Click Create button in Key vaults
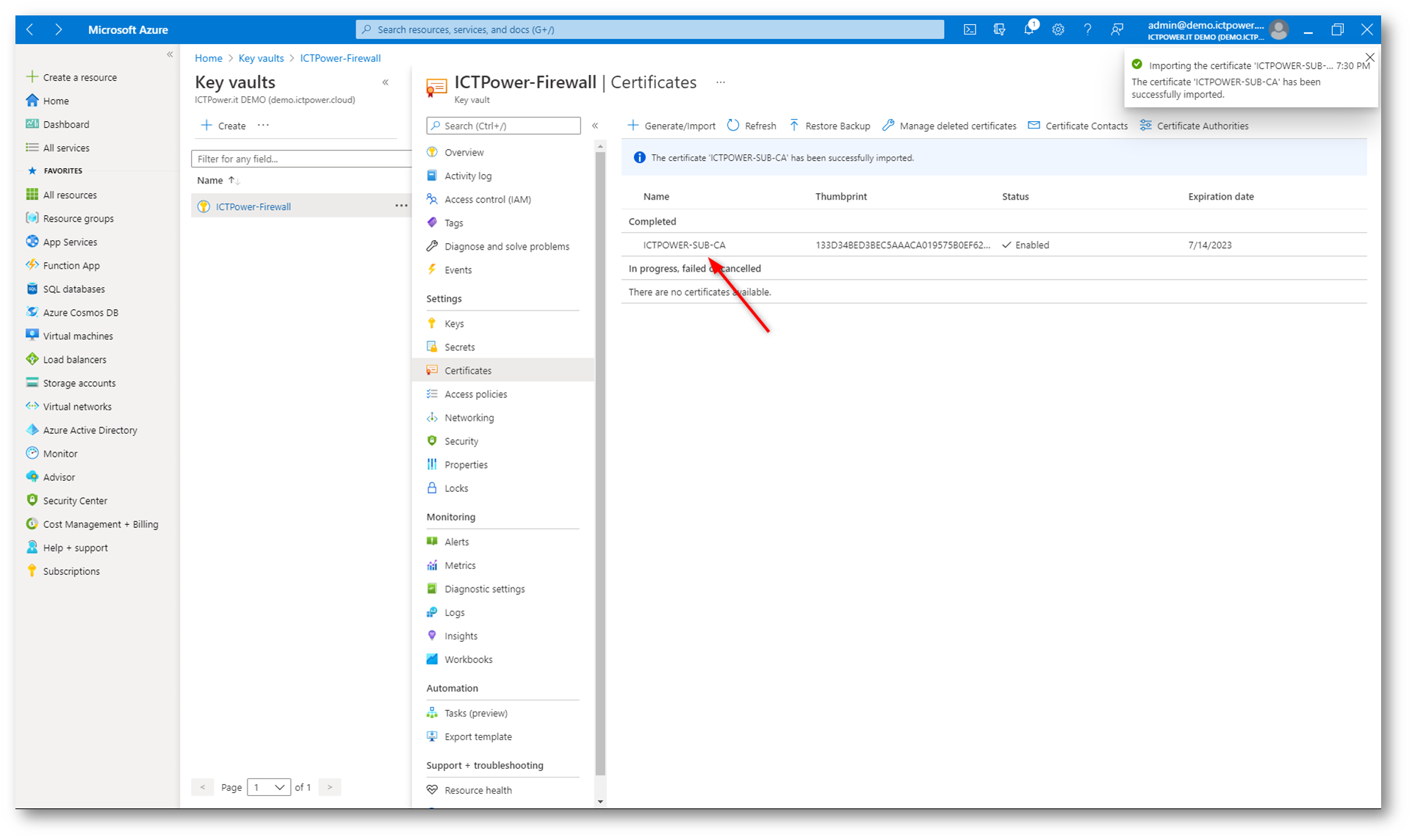 click(x=223, y=126)
